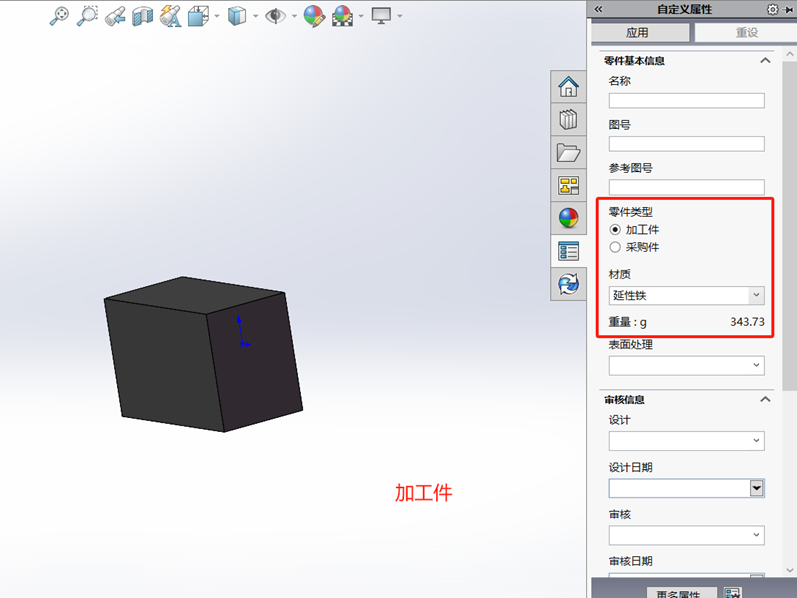Activate the Section View tool
This screenshot has height=598, width=797.
(142, 15)
